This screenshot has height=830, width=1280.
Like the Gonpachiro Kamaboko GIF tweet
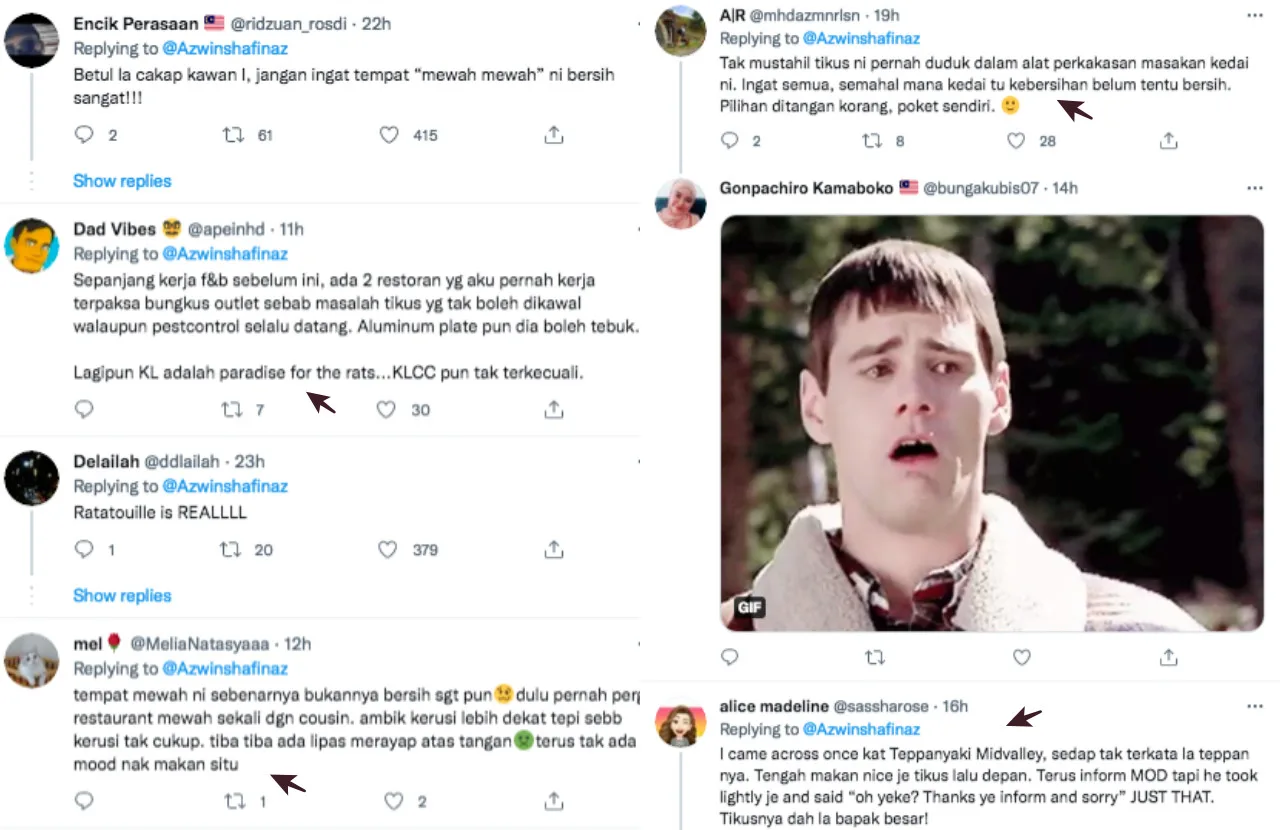[x=1021, y=657]
